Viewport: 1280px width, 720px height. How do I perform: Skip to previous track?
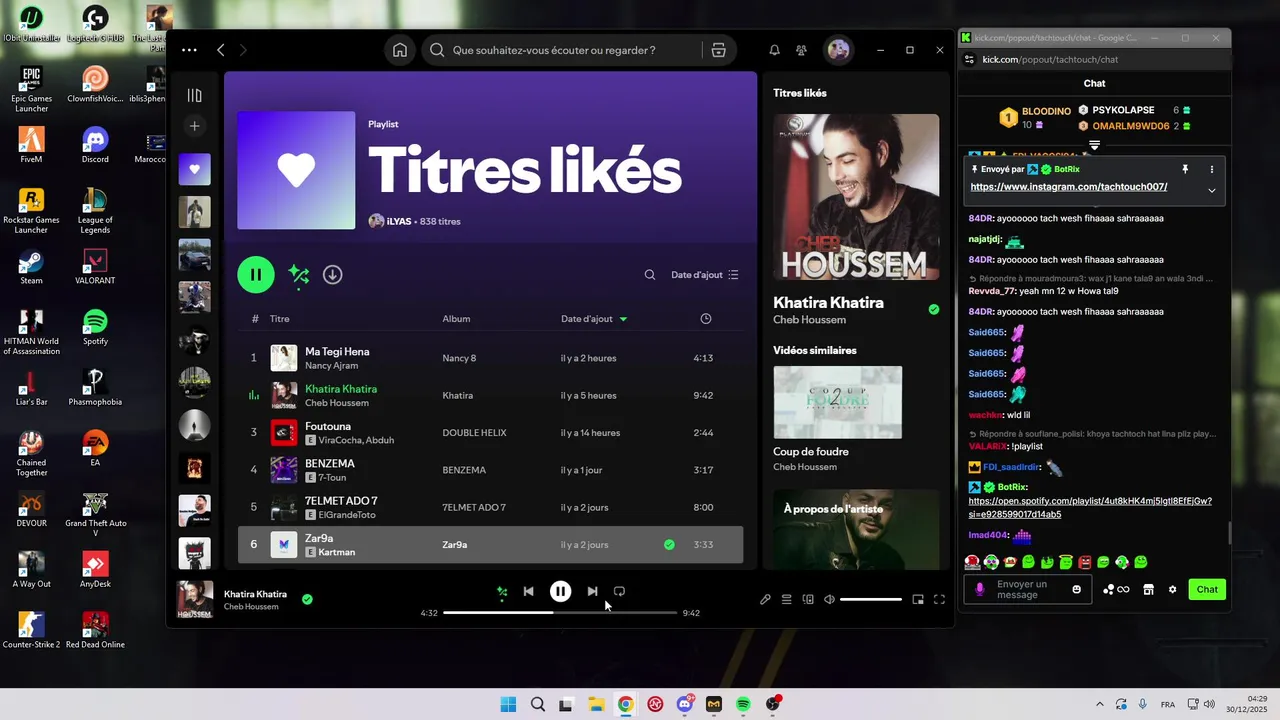click(528, 592)
